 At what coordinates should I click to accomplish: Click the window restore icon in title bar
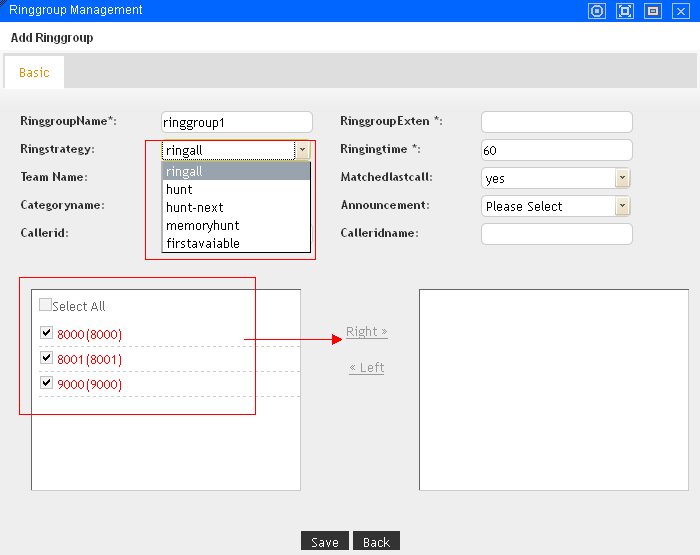pyautogui.click(x=653, y=11)
